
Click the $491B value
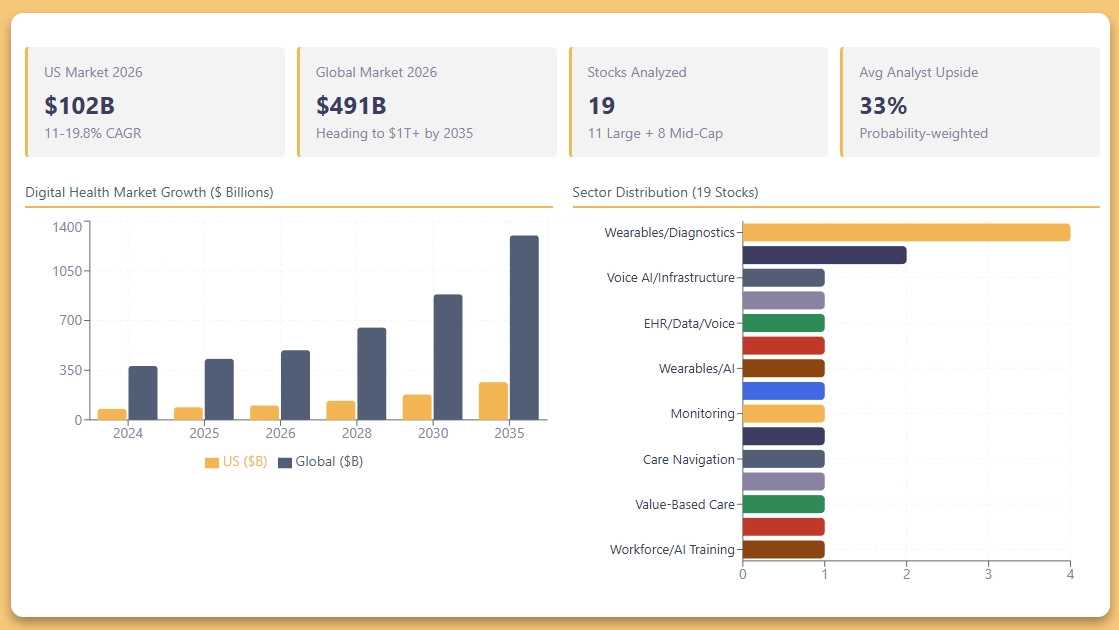(x=351, y=106)
